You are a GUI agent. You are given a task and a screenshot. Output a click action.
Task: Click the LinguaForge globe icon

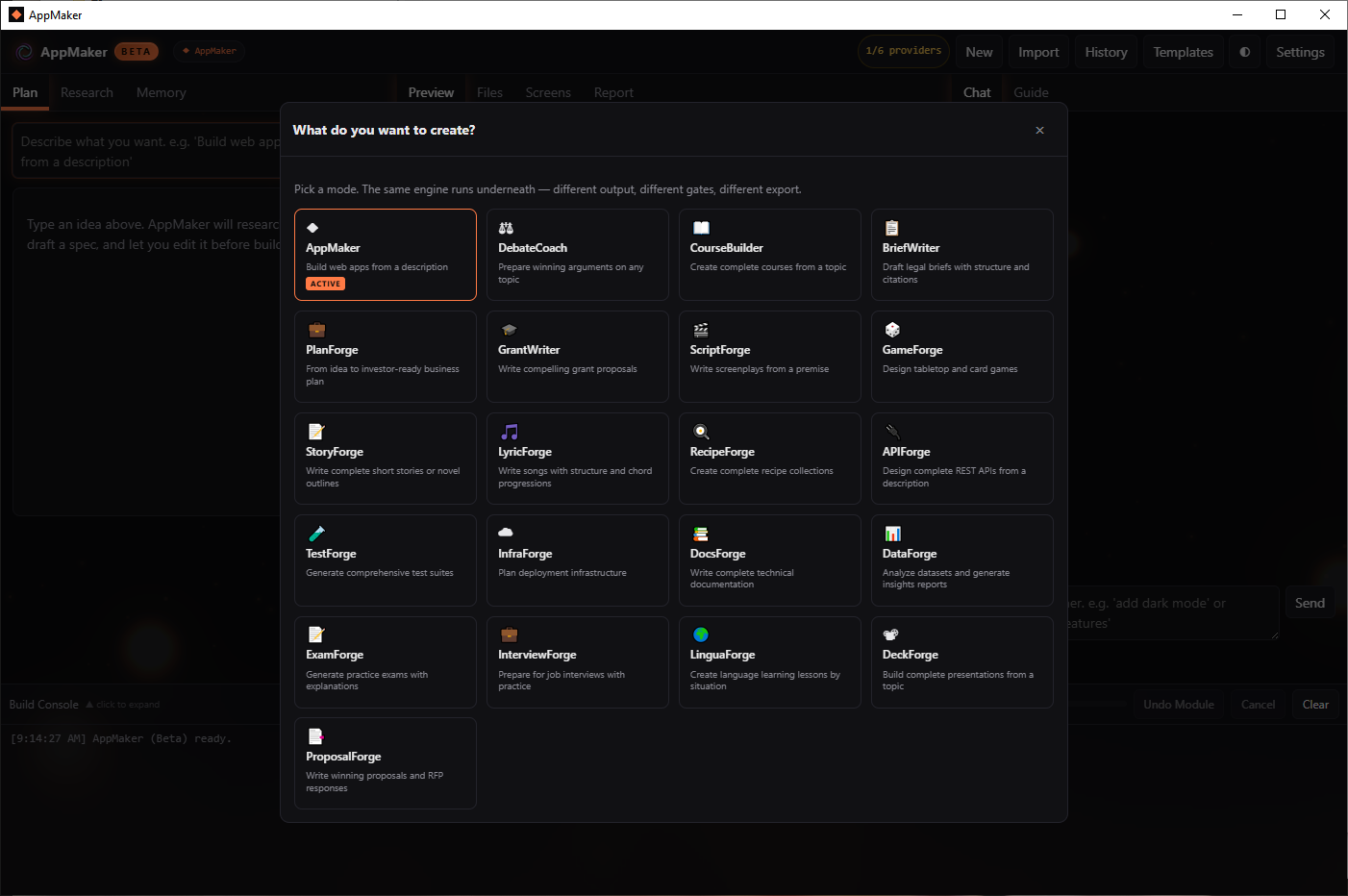[x=701, y=635]
